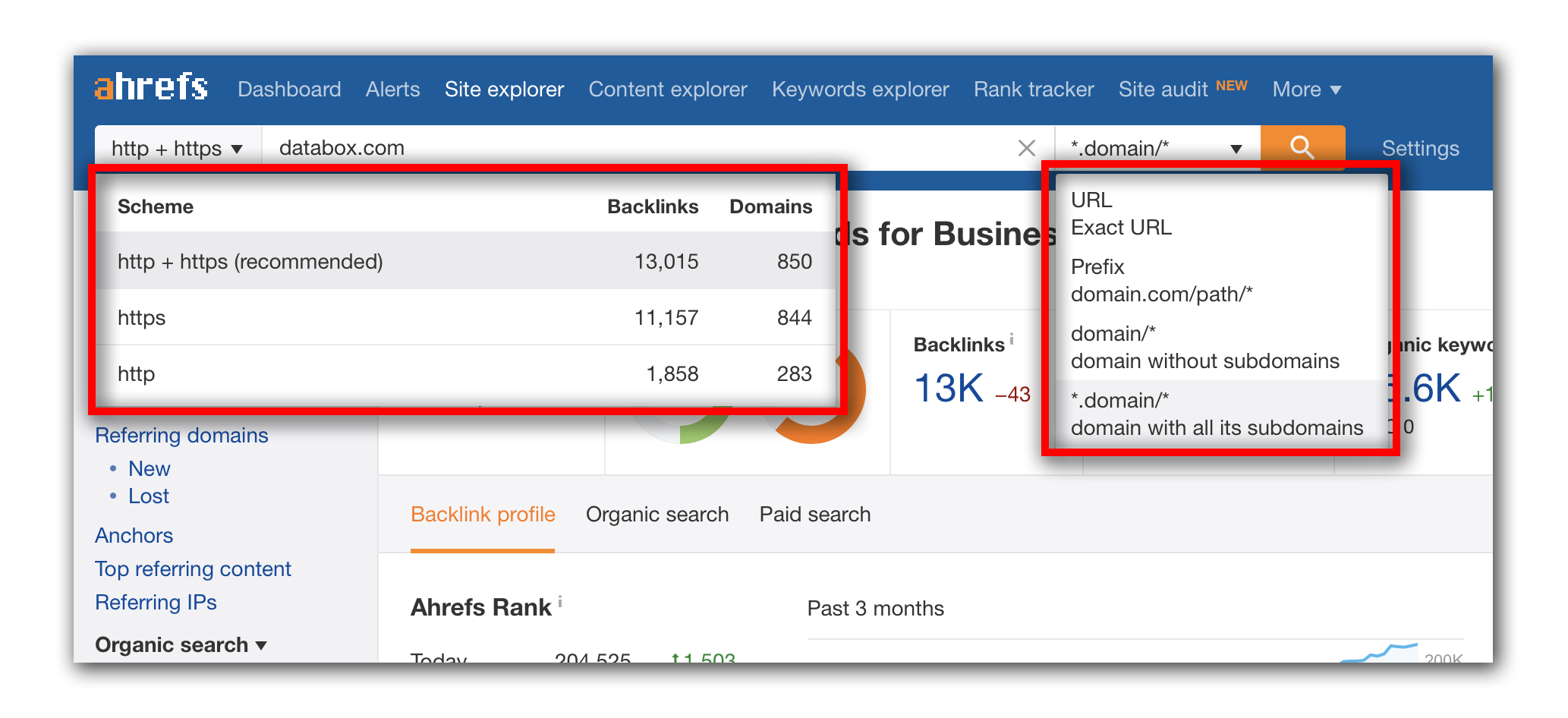Image resolution: width=1568 pixels, height=718 pixels.
Task: Expand the More menu
Action: [1307, 90]
